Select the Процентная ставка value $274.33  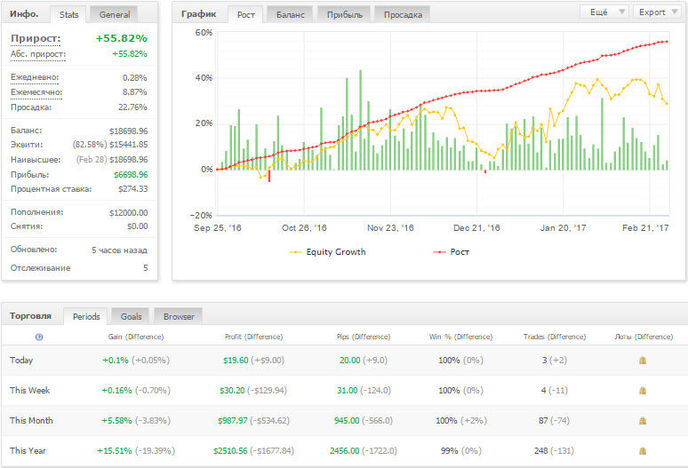tap(133, 189)
